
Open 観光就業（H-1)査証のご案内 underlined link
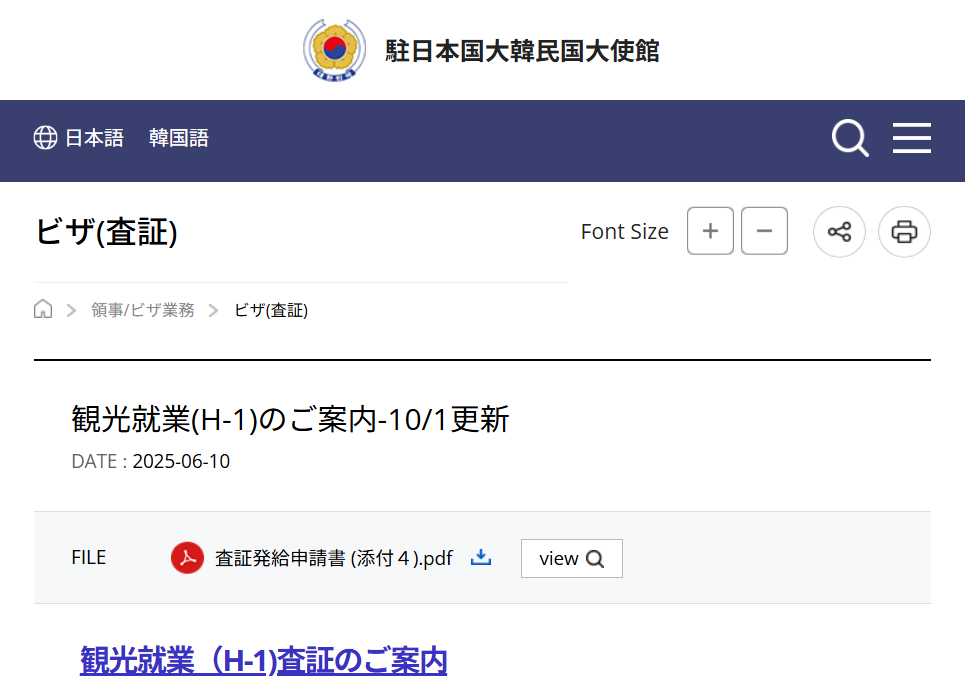[x=263, y=660]
